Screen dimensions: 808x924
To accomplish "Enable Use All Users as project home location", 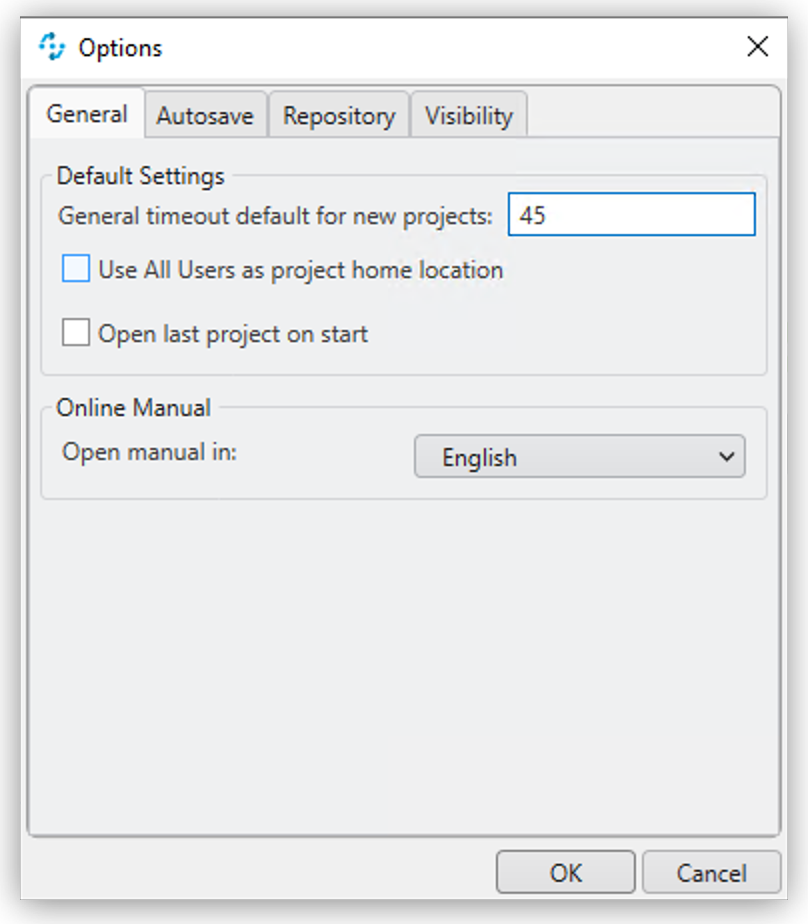I will 75,268.
